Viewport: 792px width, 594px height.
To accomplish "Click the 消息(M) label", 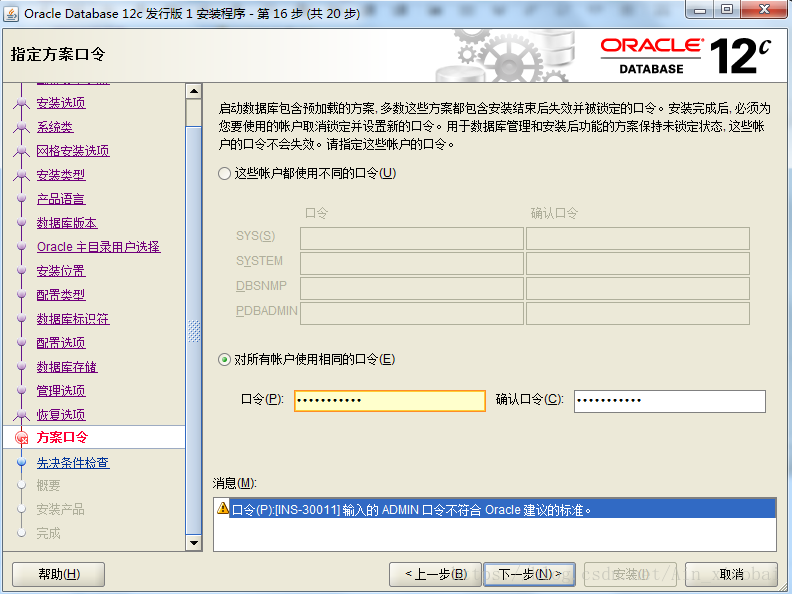I will [235, 483].
